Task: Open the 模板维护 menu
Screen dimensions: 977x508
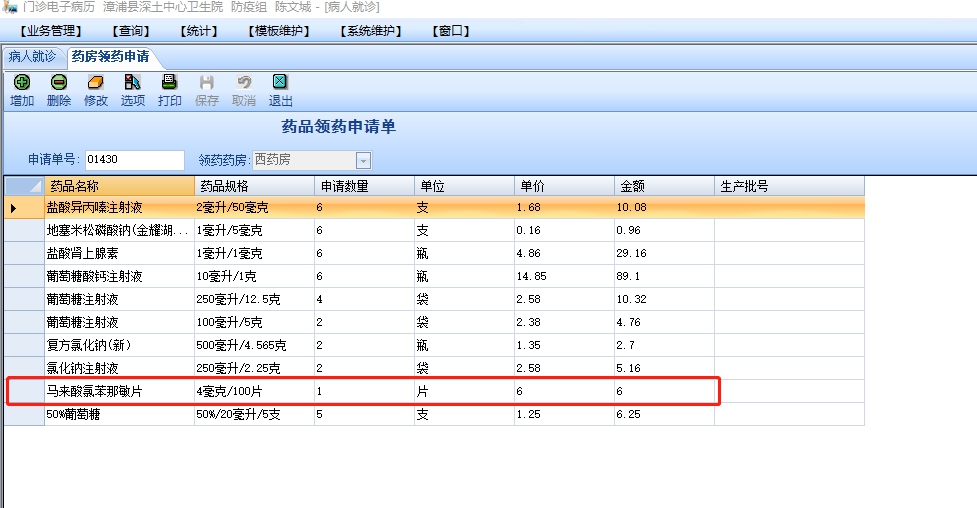Action: point(279,31)
